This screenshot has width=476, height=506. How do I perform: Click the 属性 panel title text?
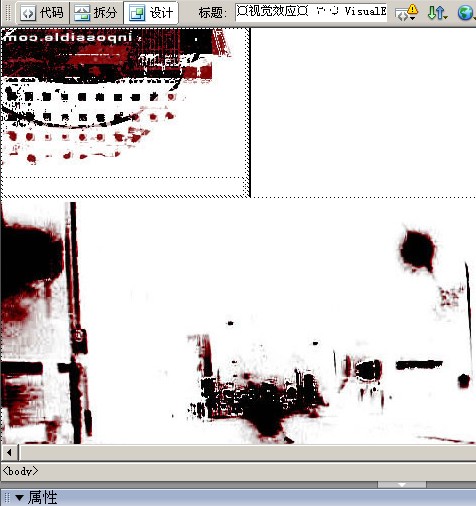coord(42,498)
